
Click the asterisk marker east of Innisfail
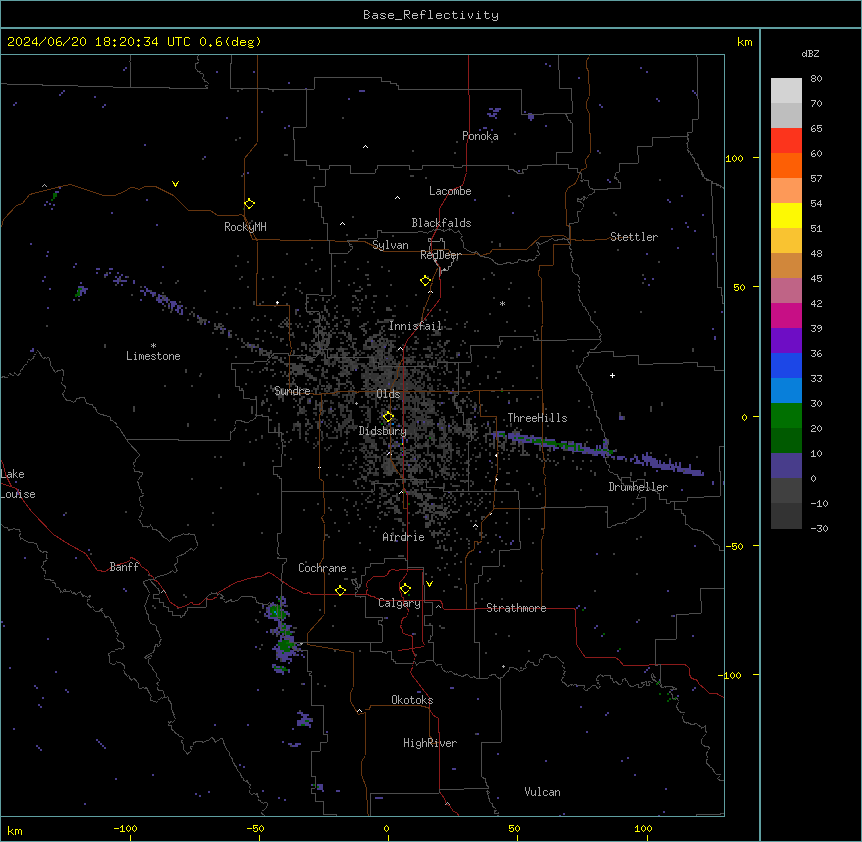[502, 303]
